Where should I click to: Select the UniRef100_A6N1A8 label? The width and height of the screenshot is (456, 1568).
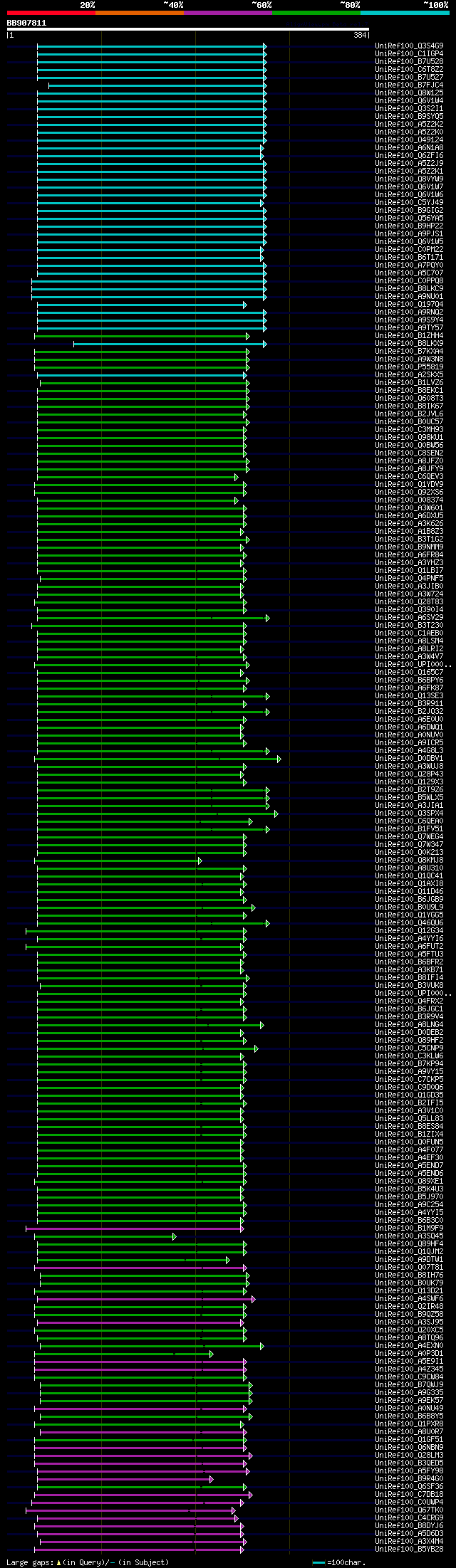point(409,148)
